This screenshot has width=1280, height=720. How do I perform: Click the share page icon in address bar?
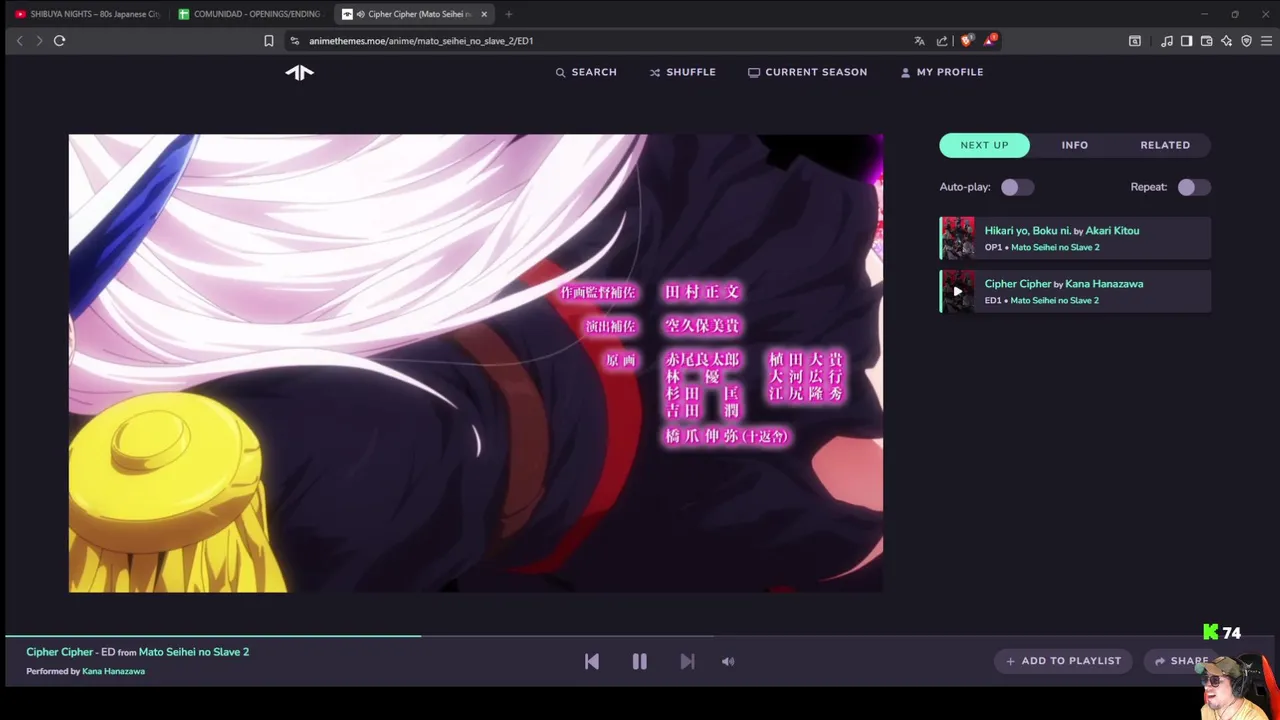tap(942, 41)
